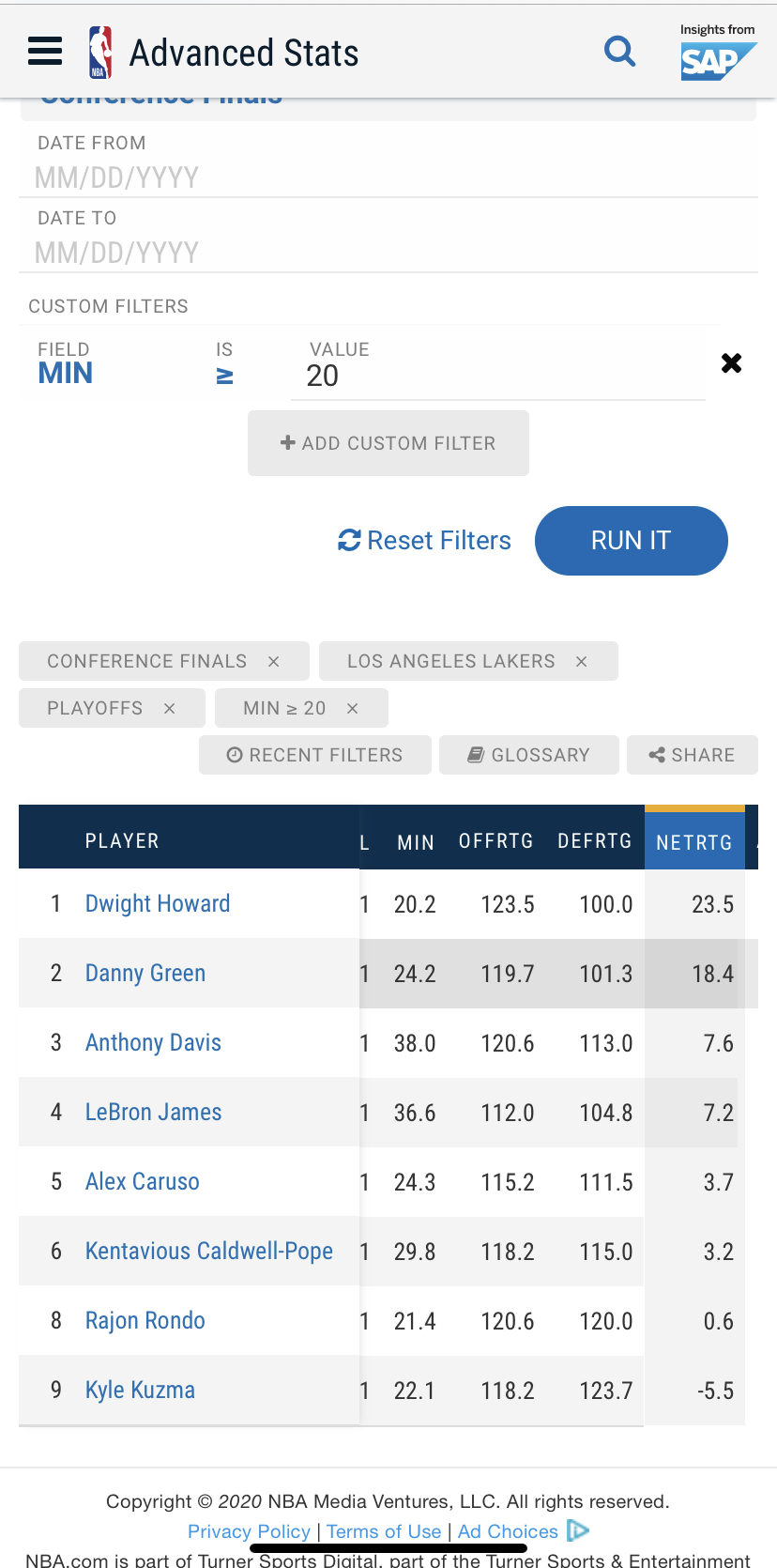Open the MIN field selector

tap(66, 374)
